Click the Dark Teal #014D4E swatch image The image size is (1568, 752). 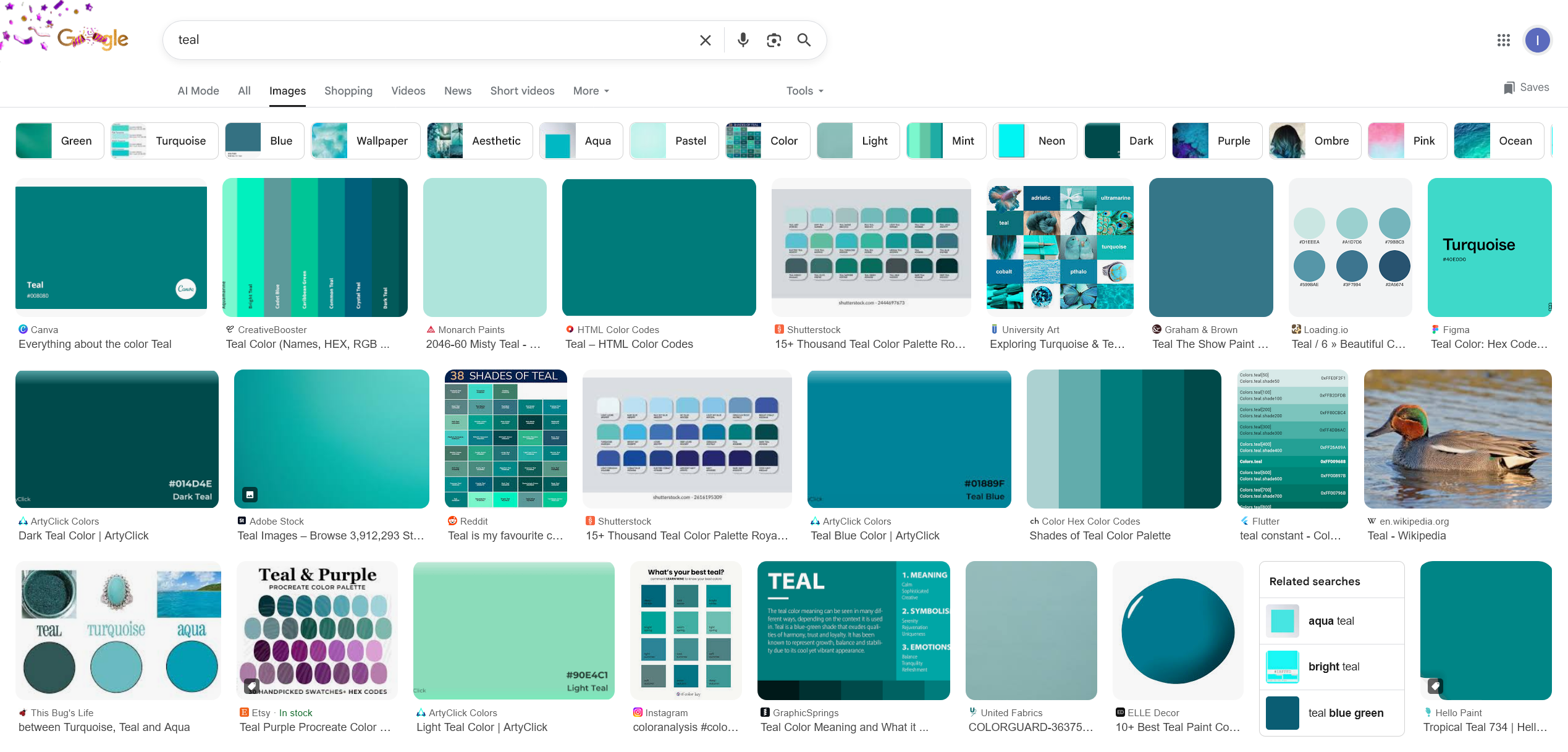117,439
